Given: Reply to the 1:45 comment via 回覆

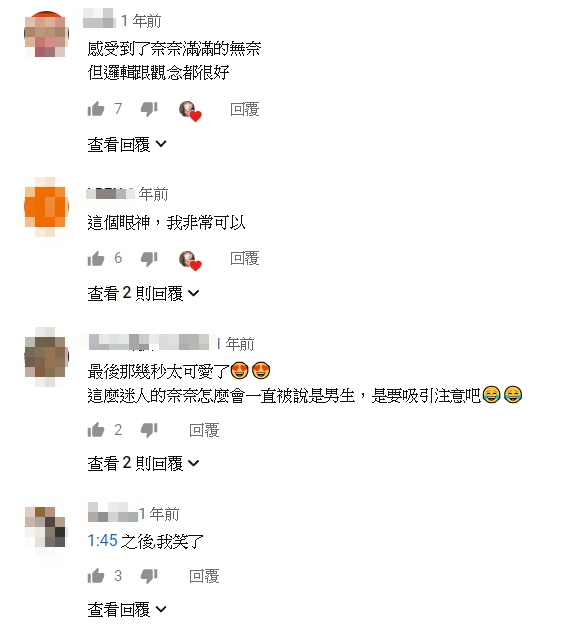Looking at the screenshot, I should point(204,576).
